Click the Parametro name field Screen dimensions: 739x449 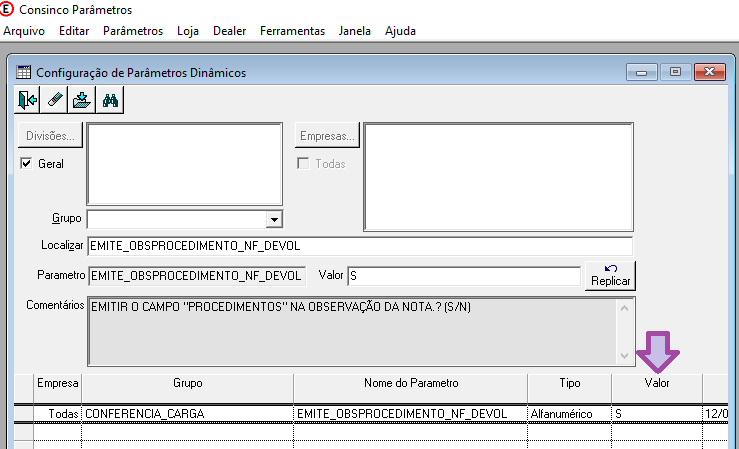tap(197, 276)
